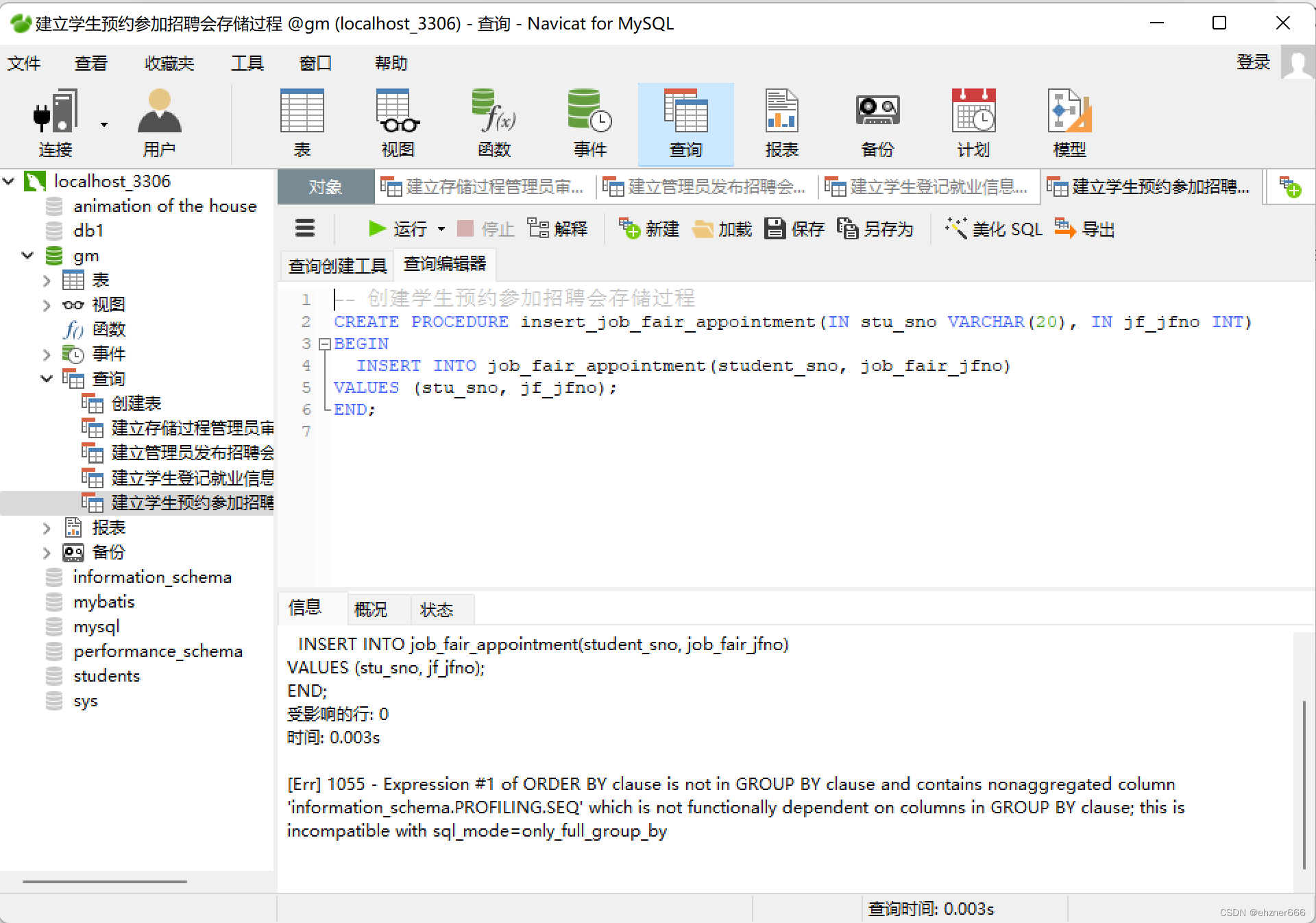Screen dimensions: 1316x923
Task: Save the query with 保存 icon
Action: tap(794, 228)
